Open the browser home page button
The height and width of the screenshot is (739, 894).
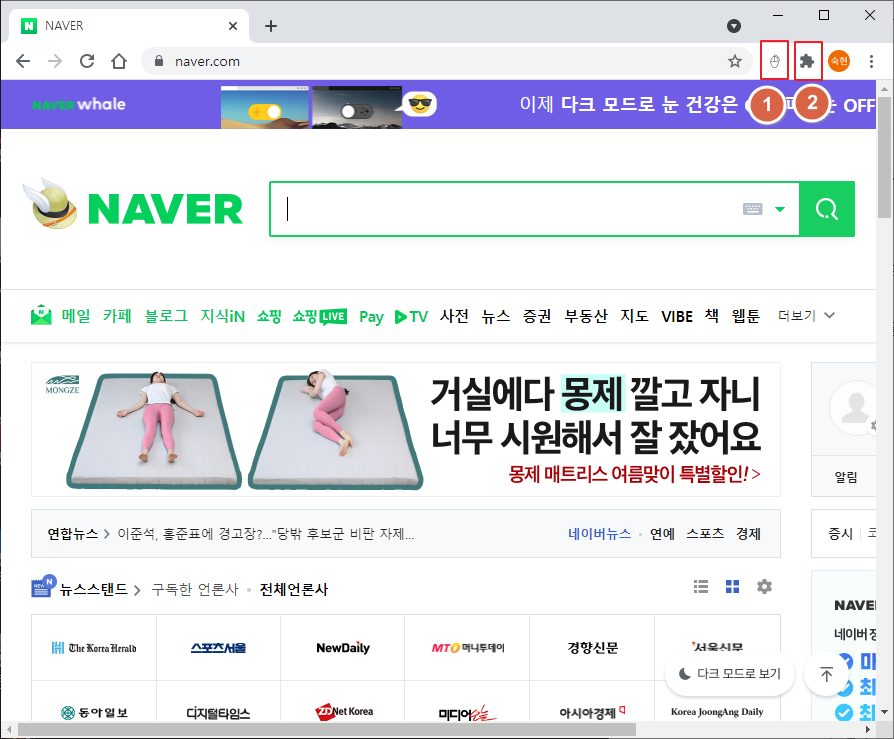pyautogui.click(x=119, y=61)
